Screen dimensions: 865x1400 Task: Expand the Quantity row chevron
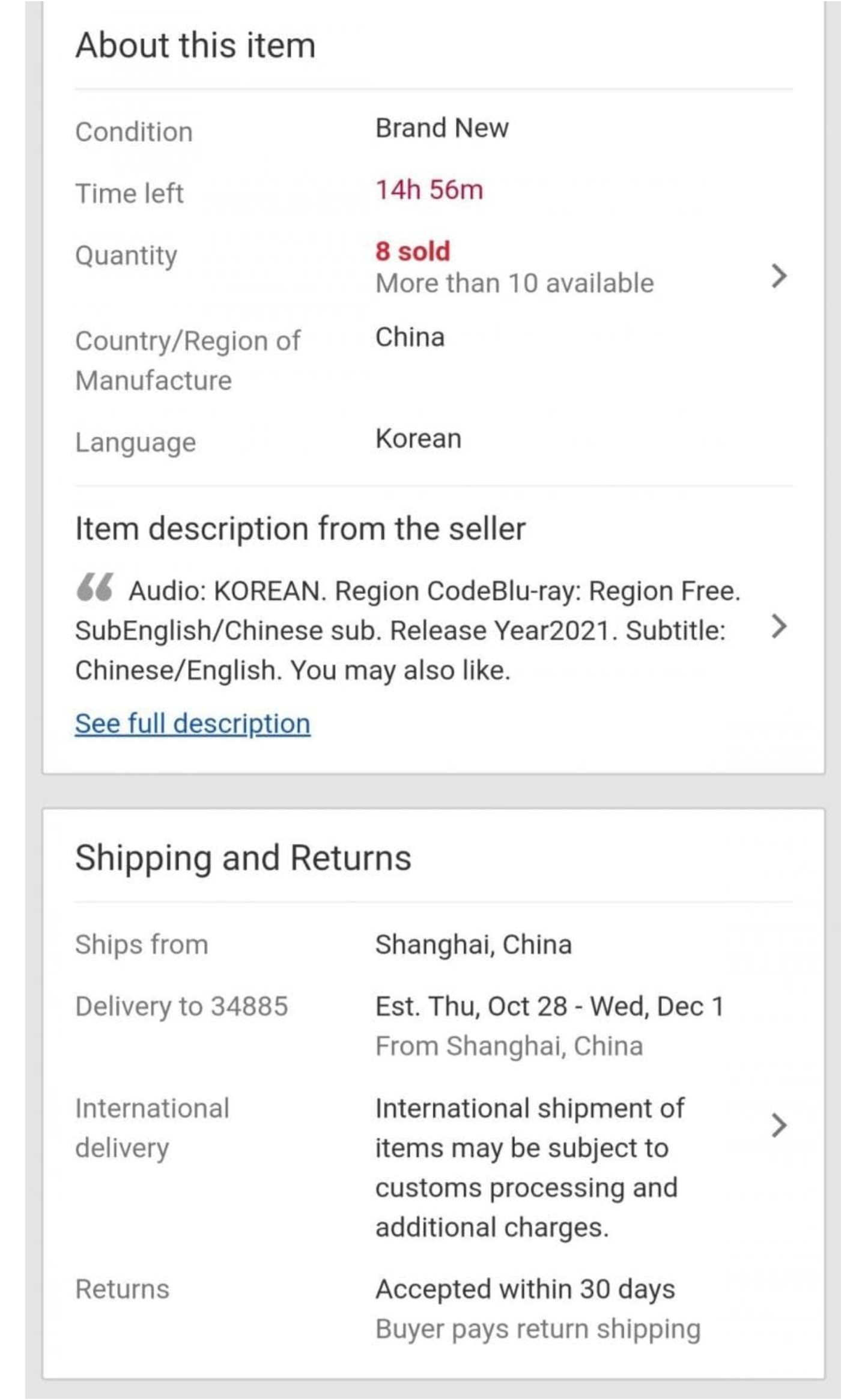(778, 276)
